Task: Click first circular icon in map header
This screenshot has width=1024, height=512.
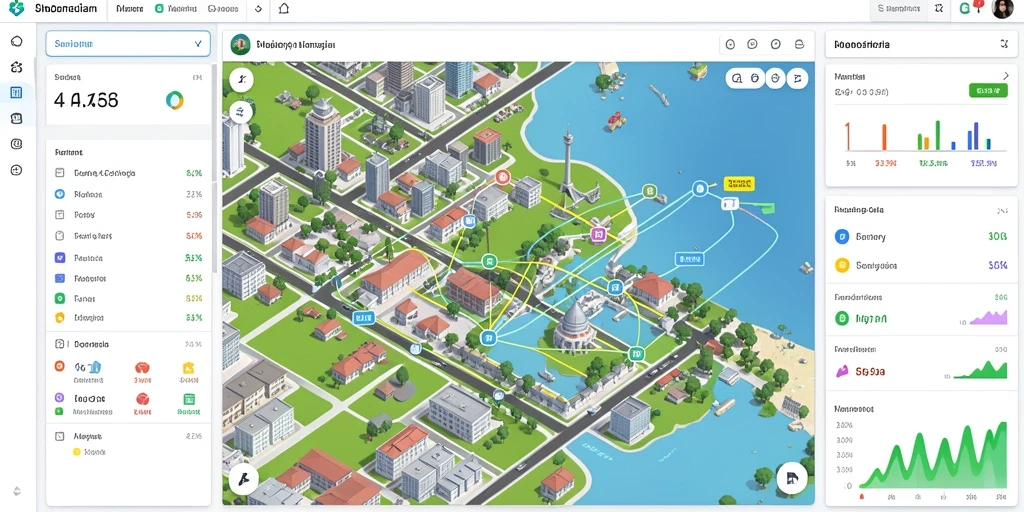Action: coord(730,44)
